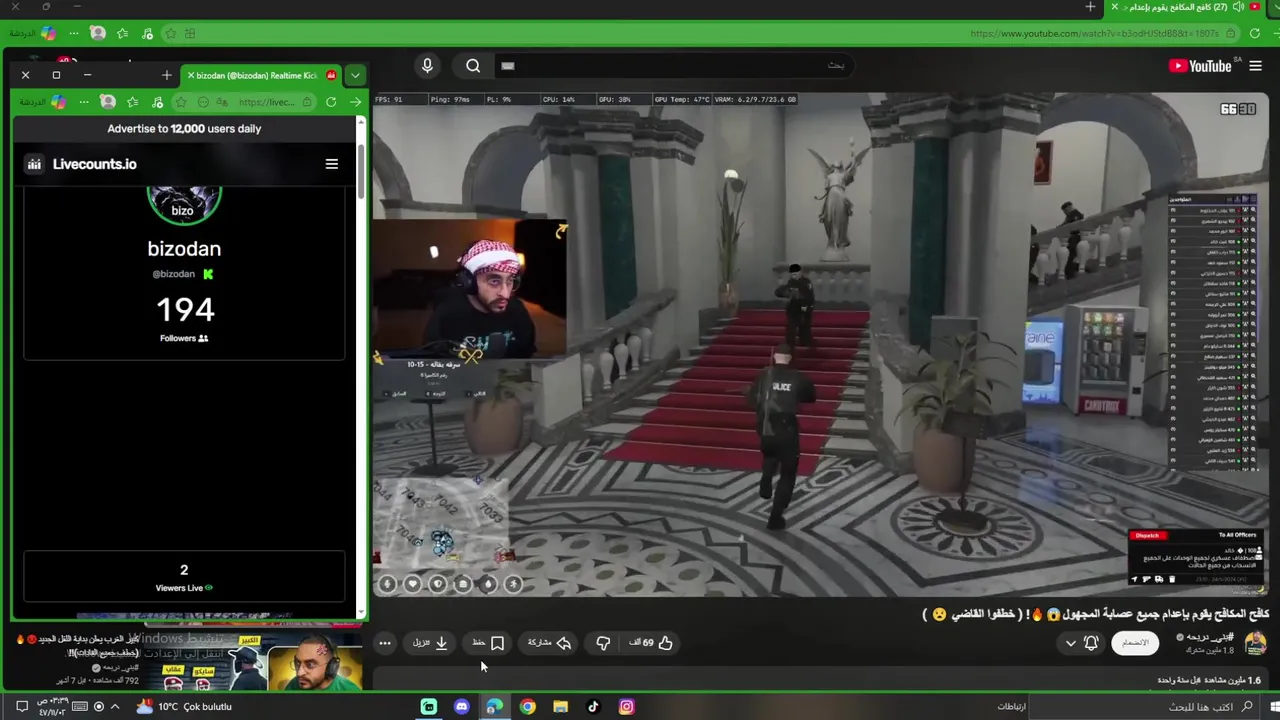Open the touch keyboard icon in system tray

(81, 707)
